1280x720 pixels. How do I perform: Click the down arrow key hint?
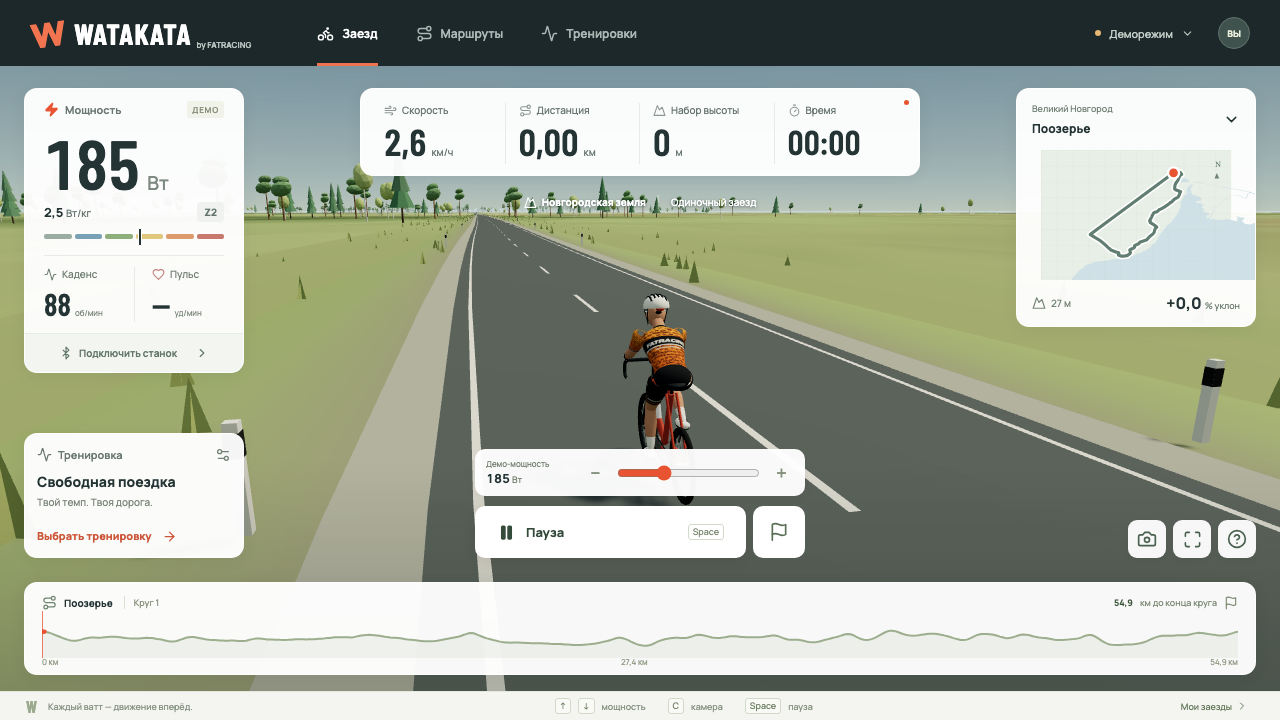586,706
